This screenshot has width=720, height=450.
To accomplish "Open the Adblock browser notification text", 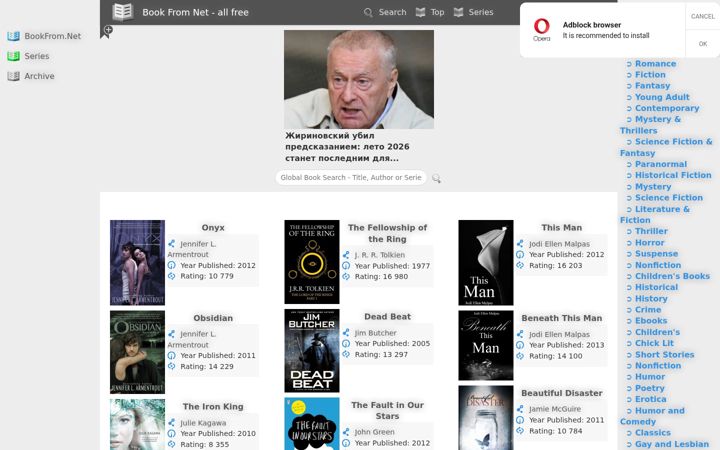I will (606, 30).
